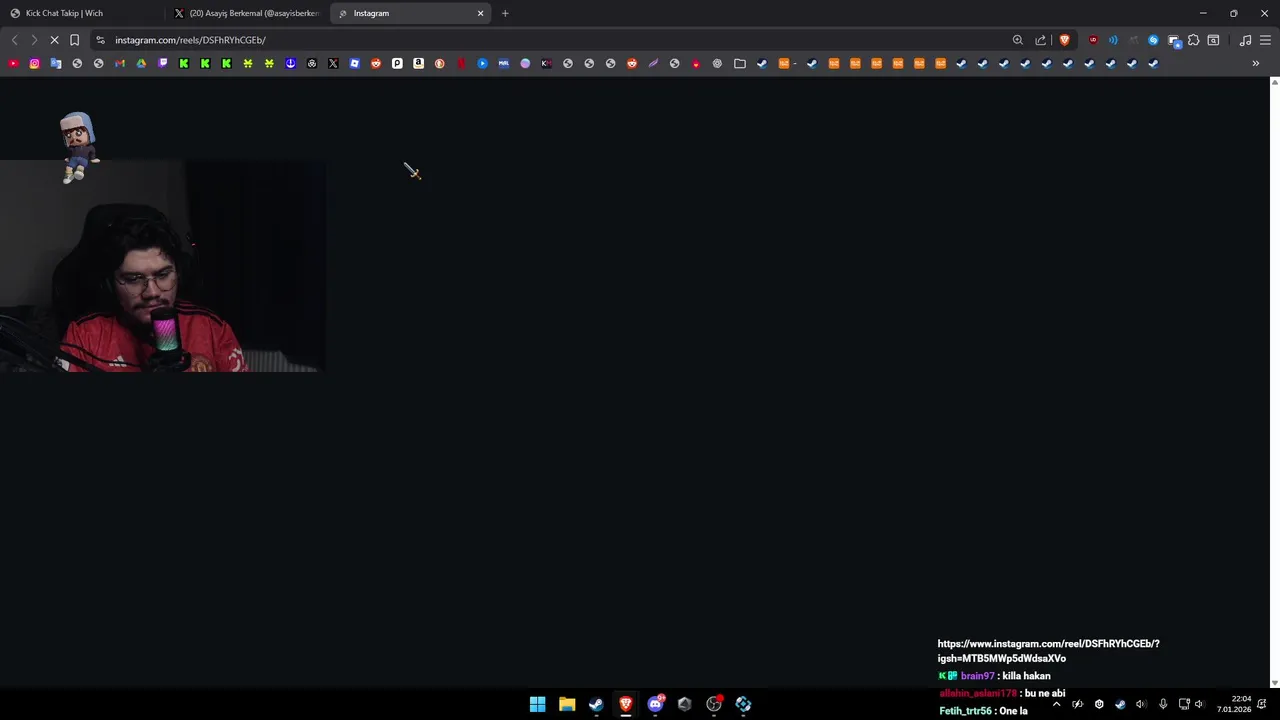Open the Windows Start menu

pyautogui.click(x=537, y=704)
